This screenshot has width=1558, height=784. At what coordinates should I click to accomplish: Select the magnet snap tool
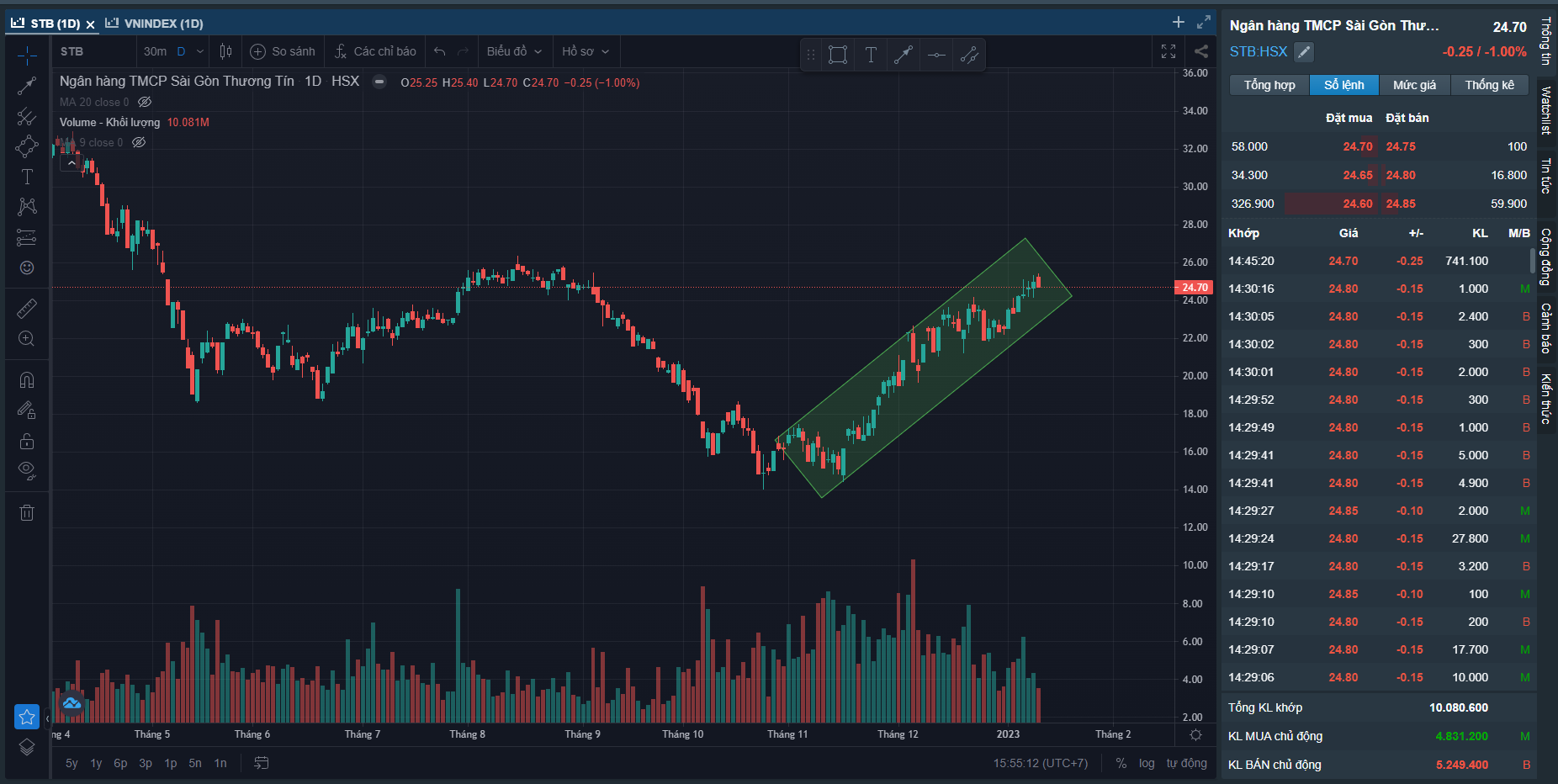tap(27, 380)
